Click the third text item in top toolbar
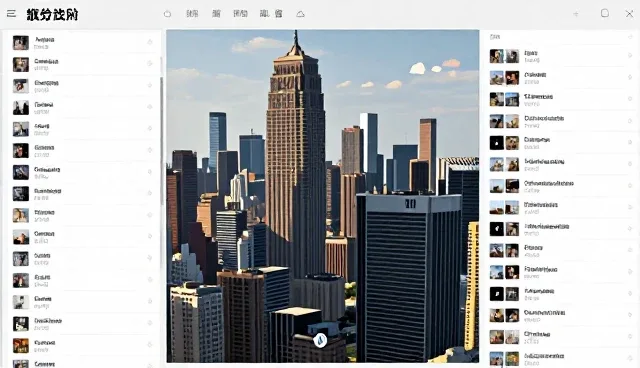Screen dimensions: 640x368 (240, 14)
